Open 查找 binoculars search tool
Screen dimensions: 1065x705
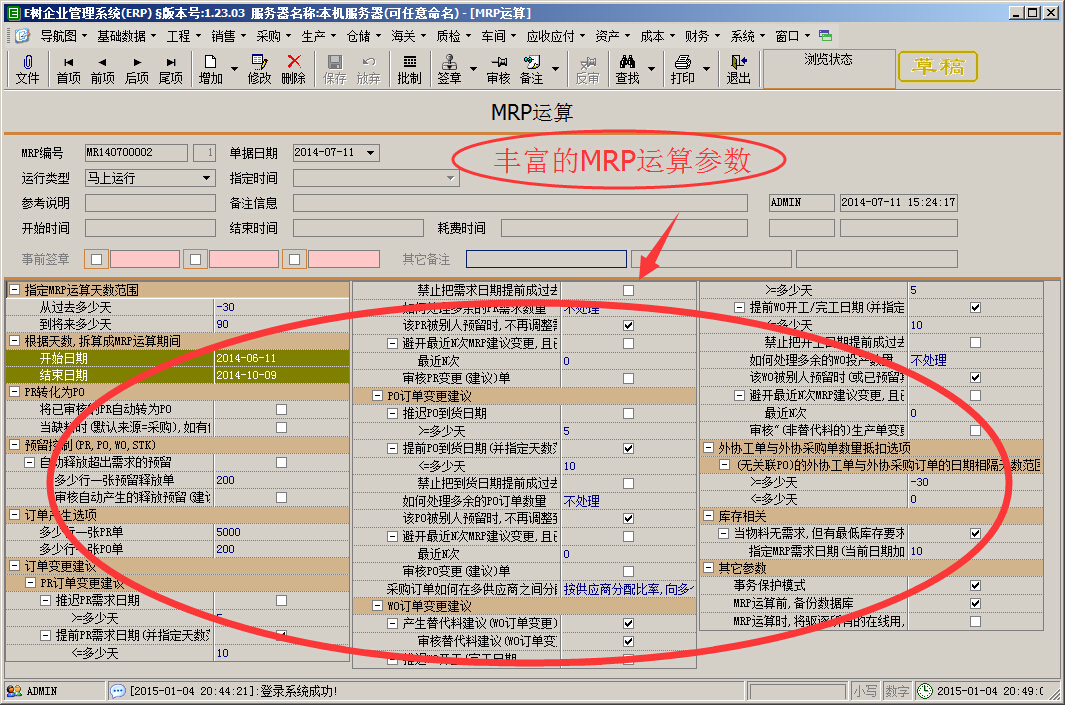point(627,69)
